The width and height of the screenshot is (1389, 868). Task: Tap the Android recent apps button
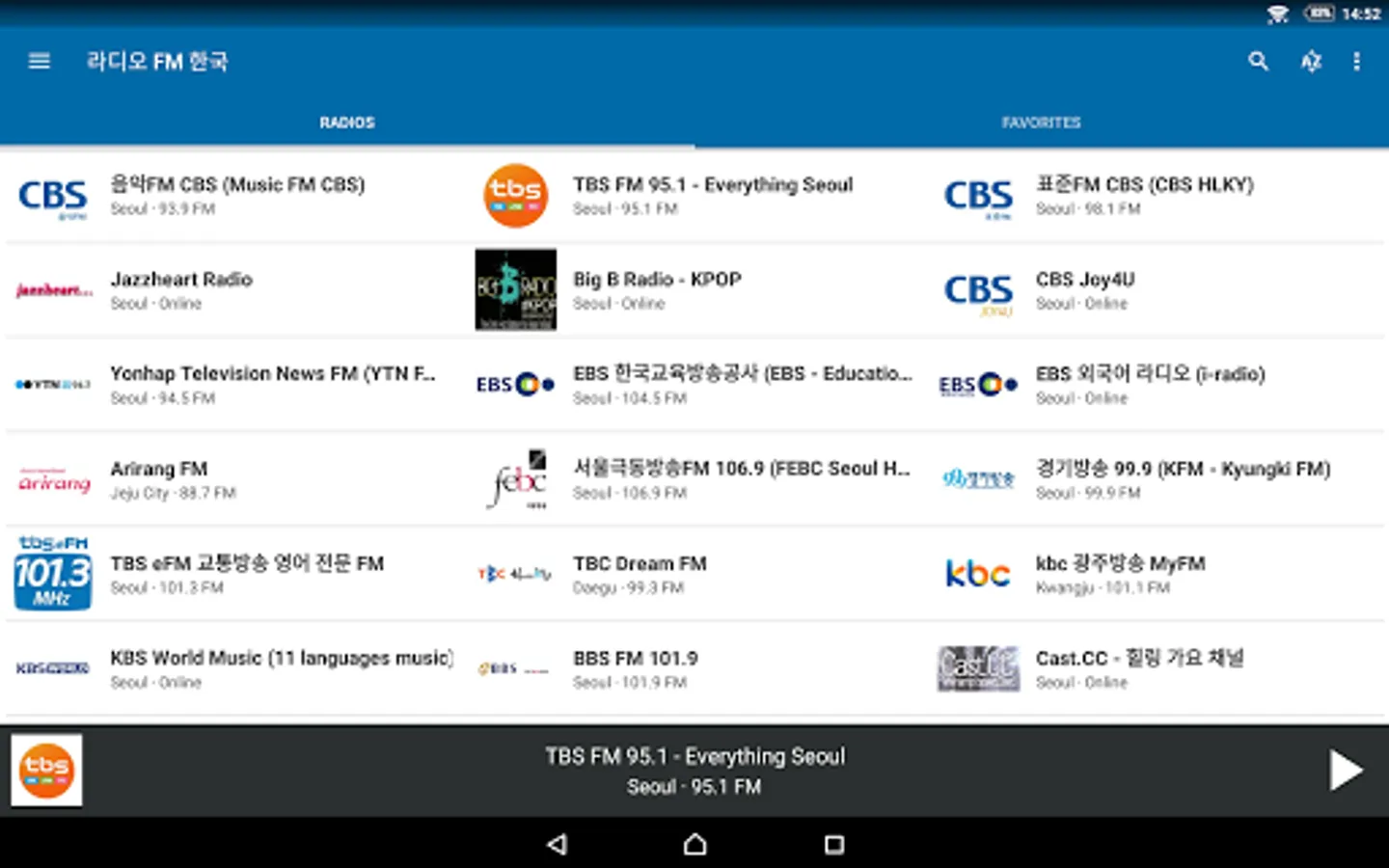(834, 845)
